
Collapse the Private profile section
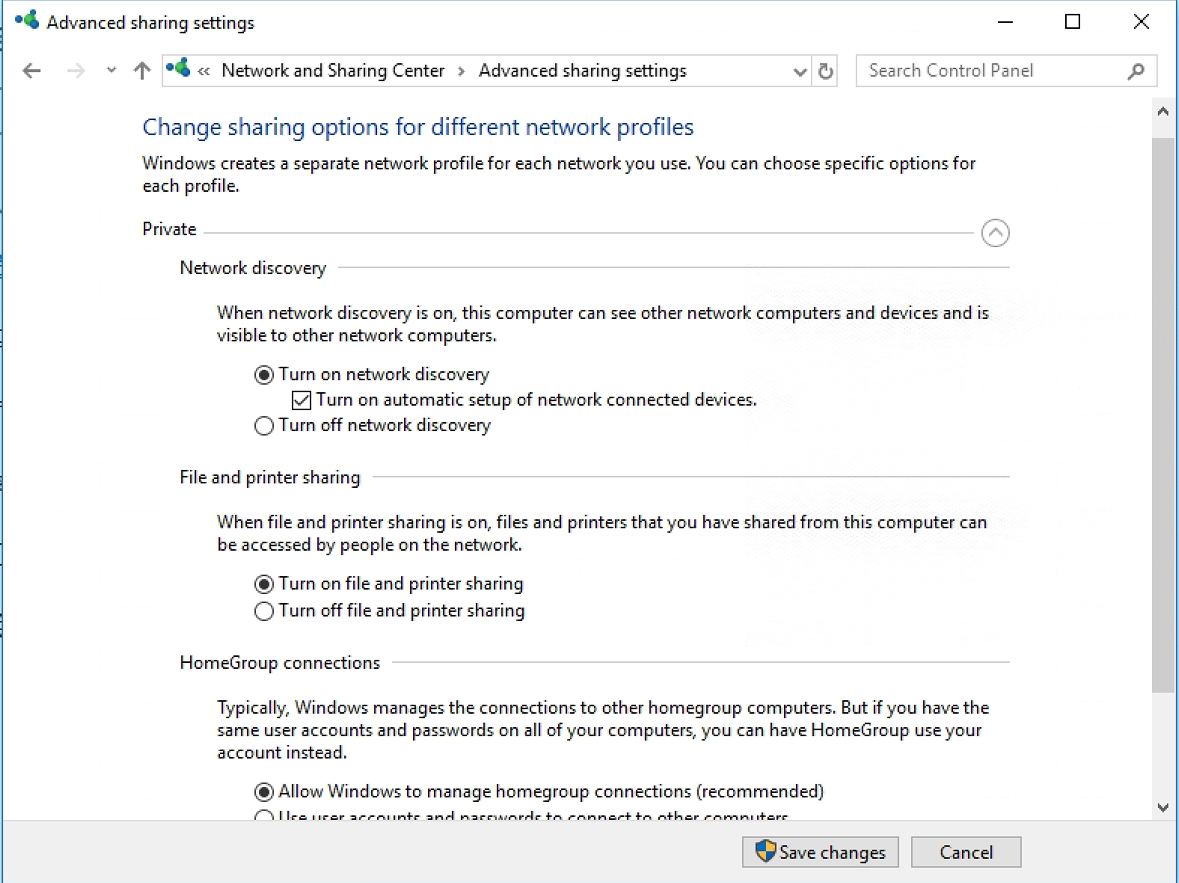(995, 232)
